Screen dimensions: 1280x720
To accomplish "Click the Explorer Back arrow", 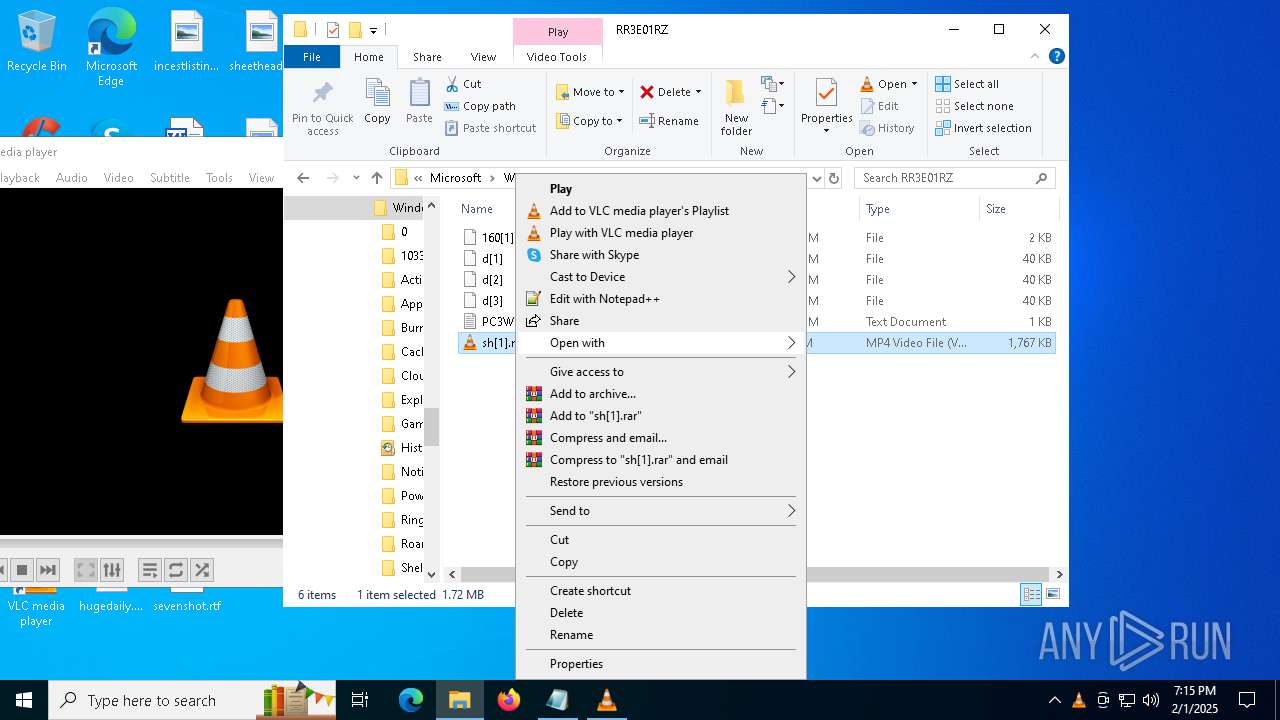I will pos(303,178).
